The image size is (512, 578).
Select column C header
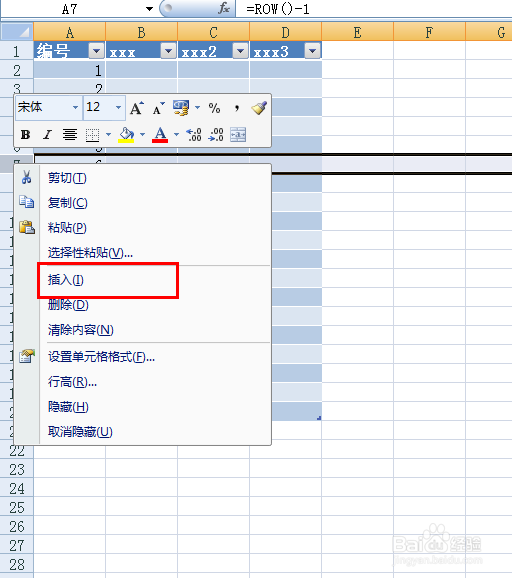(x=213, y=32)
